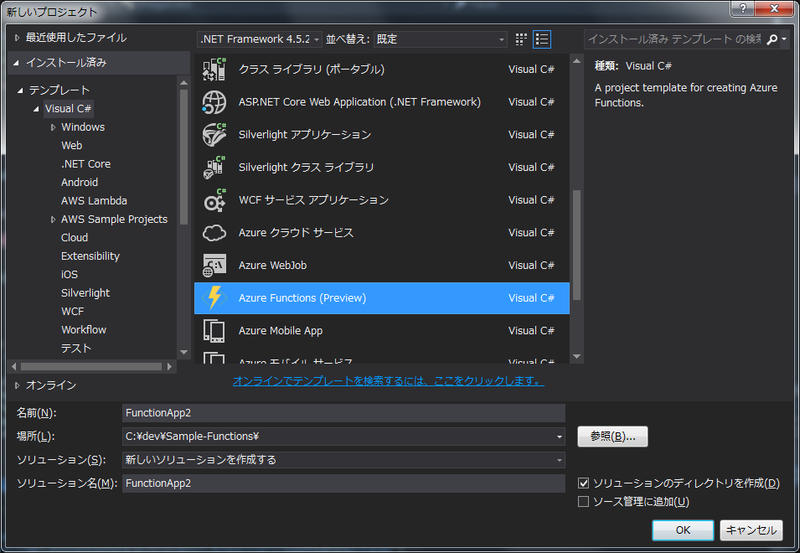Select Azure WebJob template name
The width and height of the screenshot is (800, 553).
click(272, 265)
